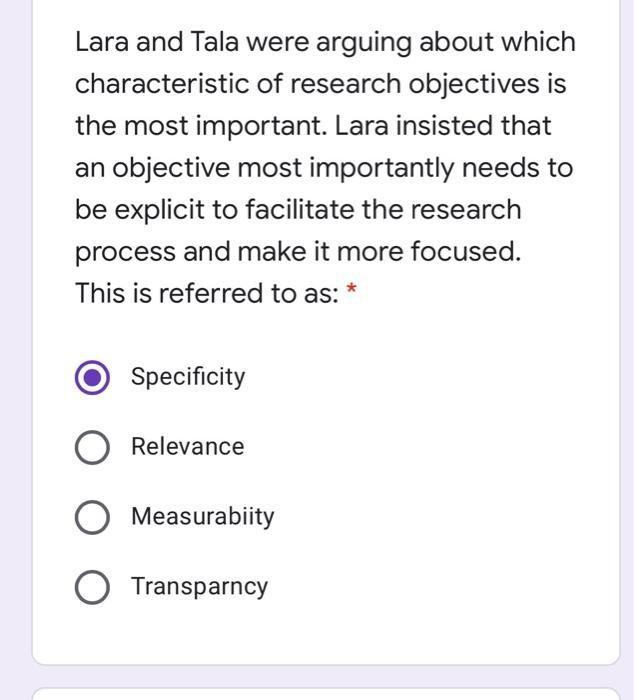Click the line "process and make it more focused."
Viewport: 635px width, 700px height.
298,252
